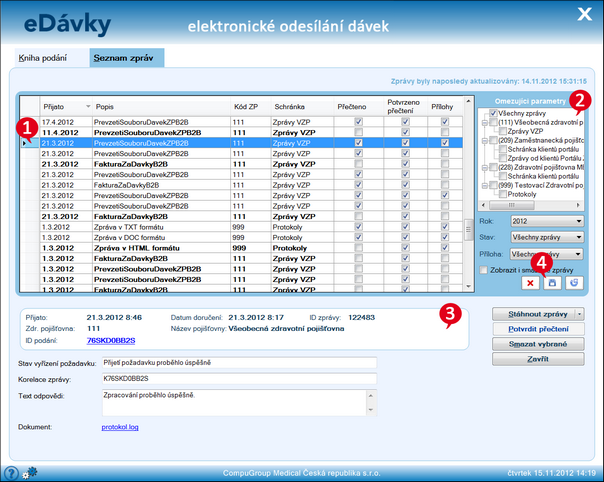Toggle Přílohy checkbox in the 17.4.2012 row
This screenshot has width=604, height=482.
(x=445, y=122)
